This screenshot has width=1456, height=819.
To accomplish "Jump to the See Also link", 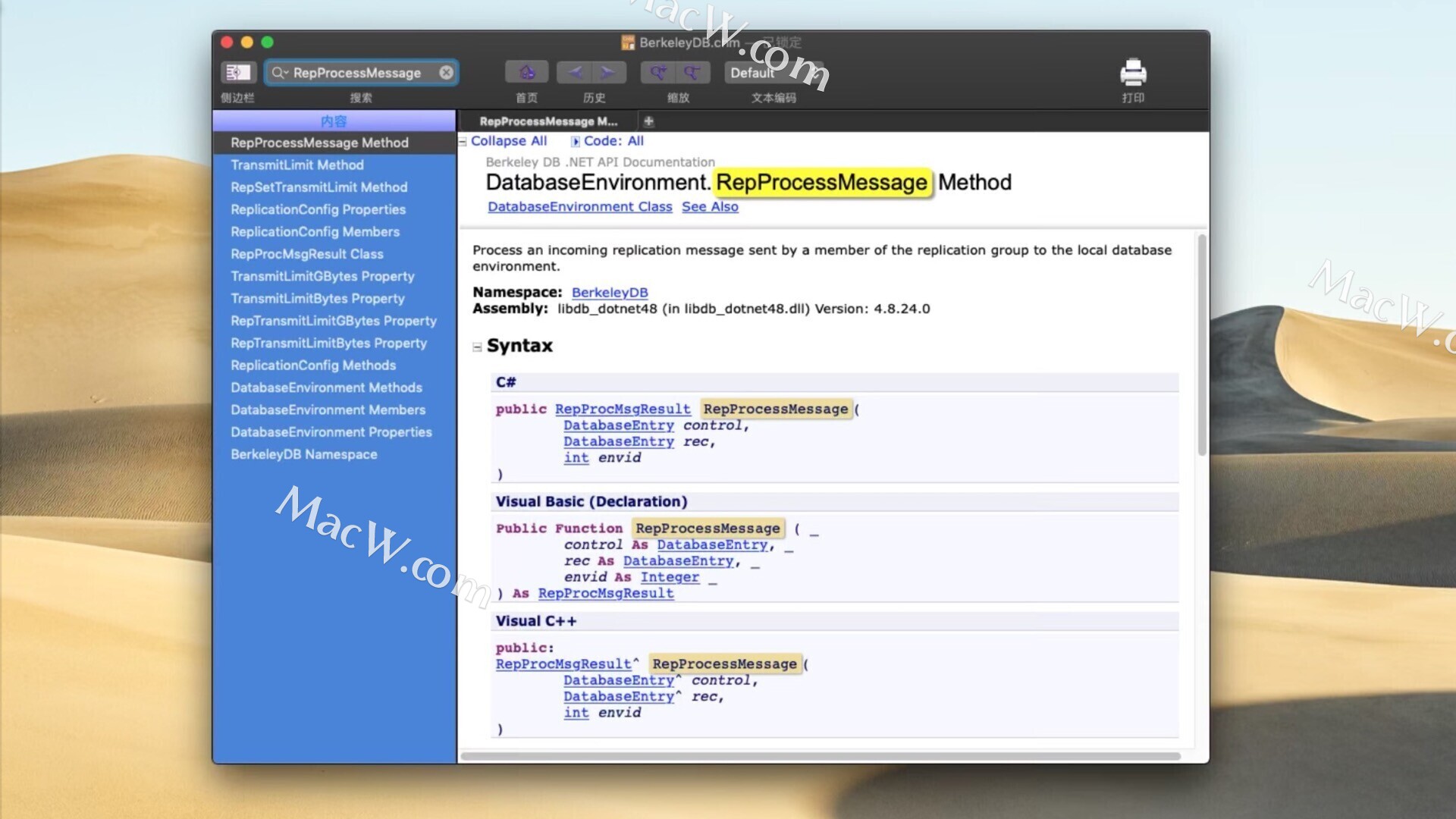I will [710, 206].
